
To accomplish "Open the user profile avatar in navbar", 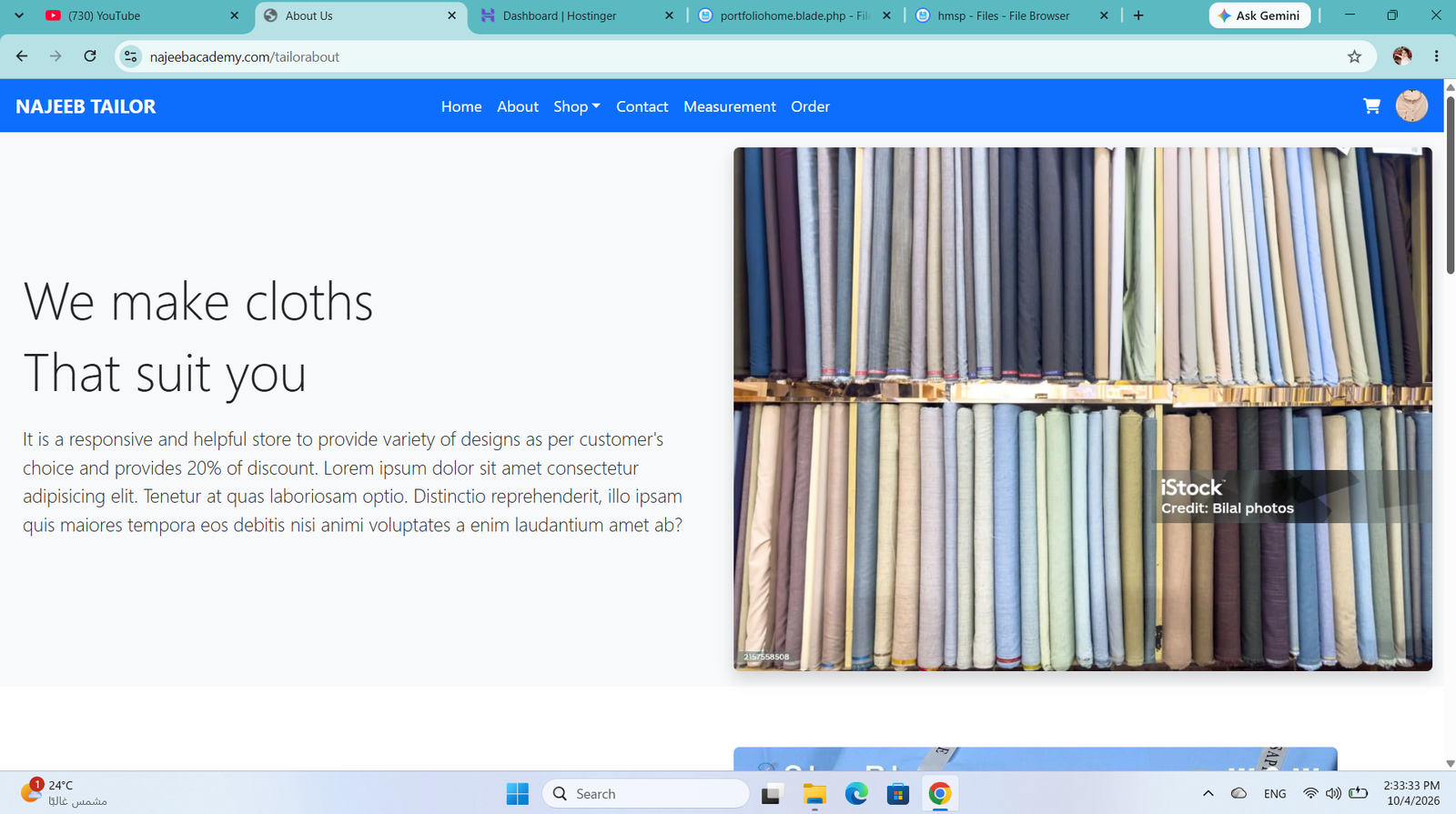I will pyautogui.click(x=1411, y=106).
